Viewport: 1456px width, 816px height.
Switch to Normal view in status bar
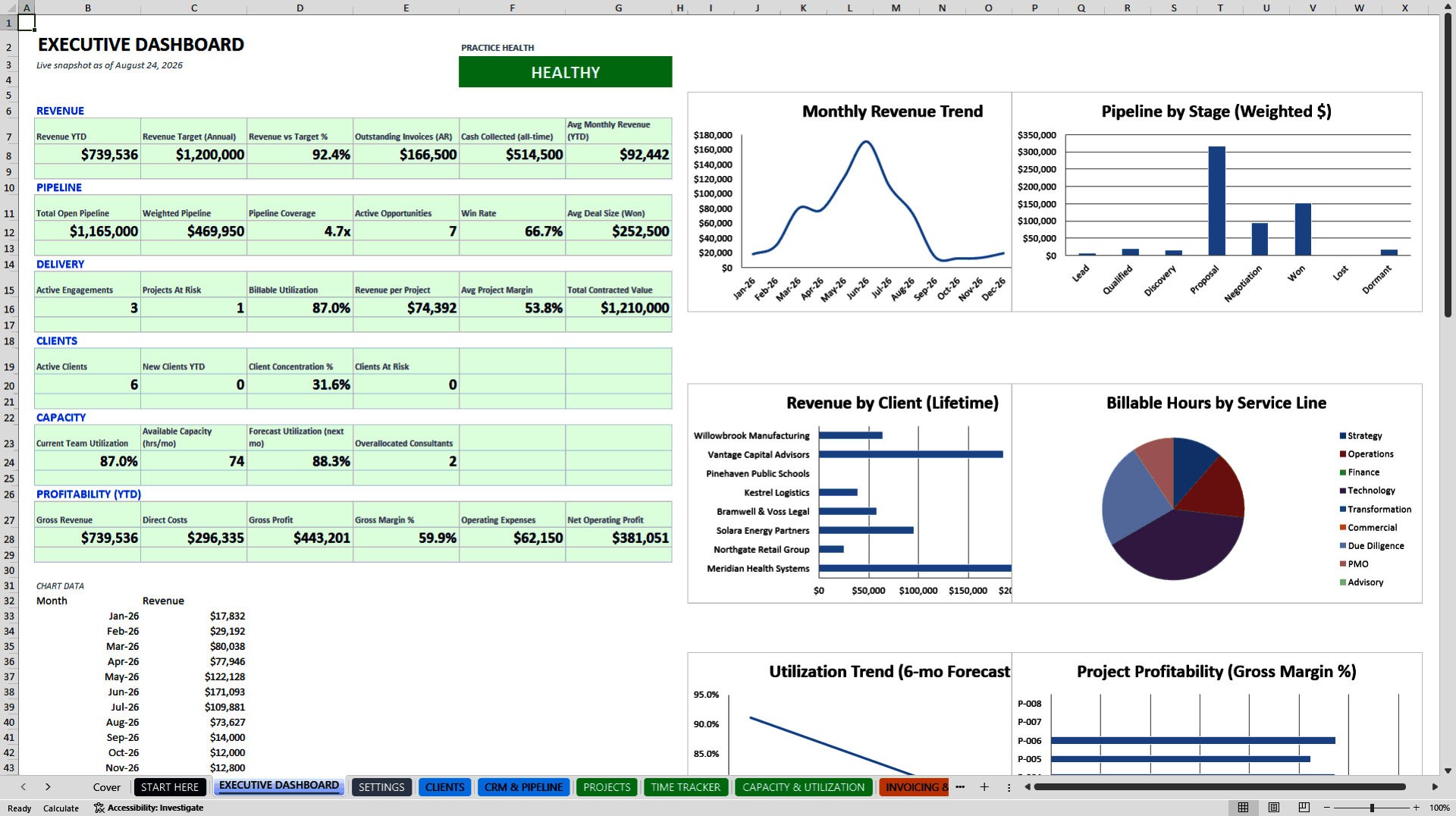point(1243,808)
